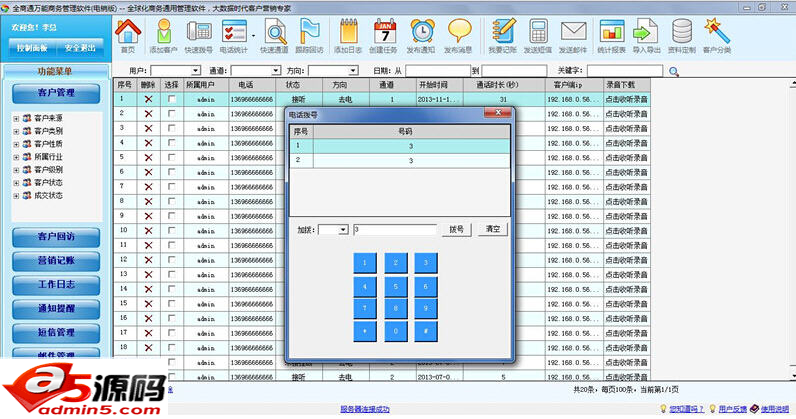Screen dimensions: 796x419
Task: Delete call record row 14 with red X
Action: pos(148,289)
